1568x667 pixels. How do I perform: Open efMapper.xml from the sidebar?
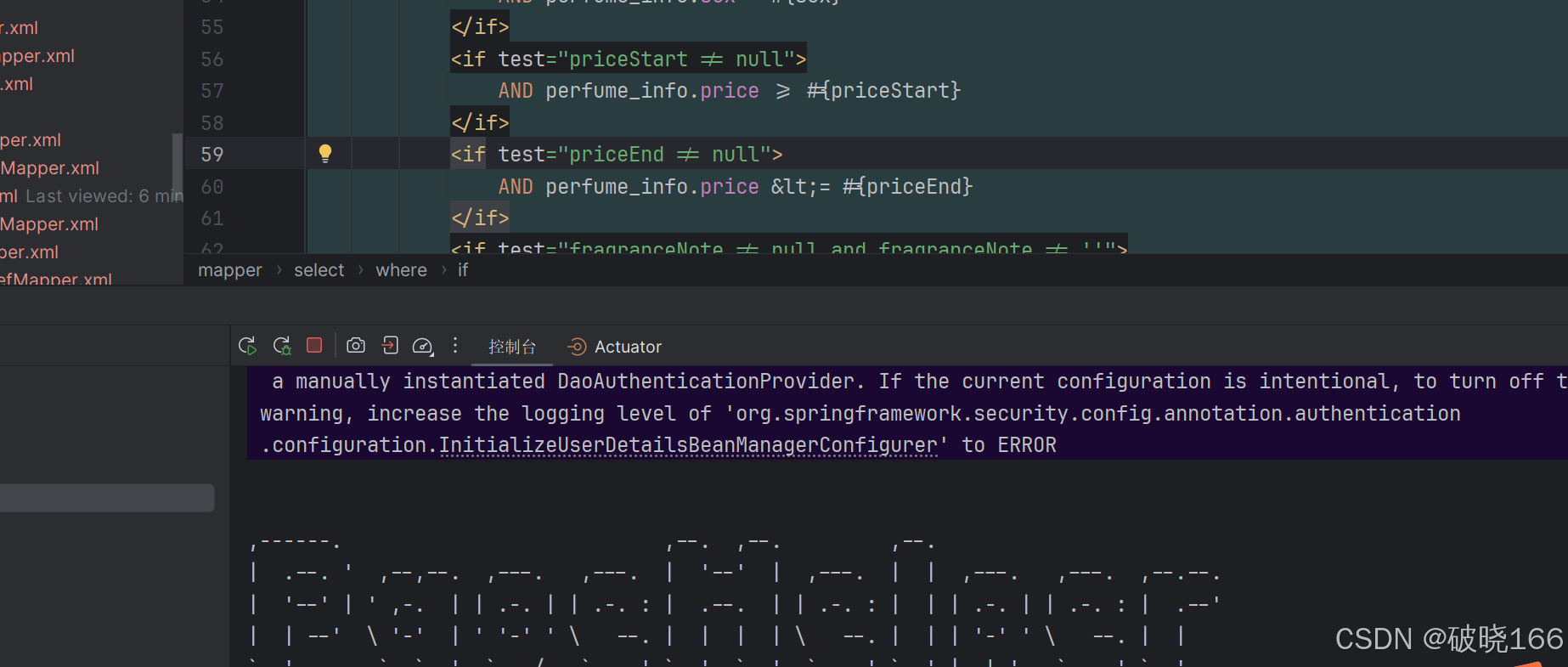(x=55, y=280)
